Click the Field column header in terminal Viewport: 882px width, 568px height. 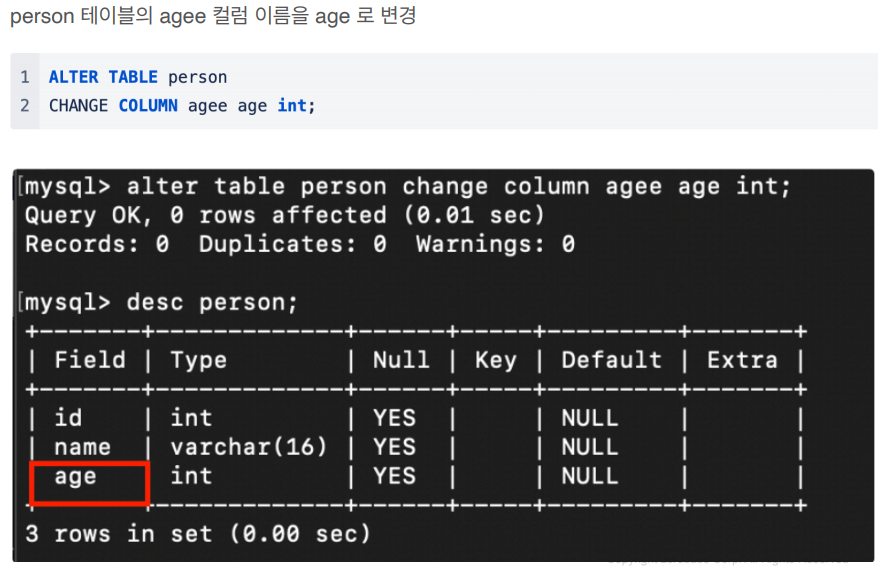click(x=90, y=360)
